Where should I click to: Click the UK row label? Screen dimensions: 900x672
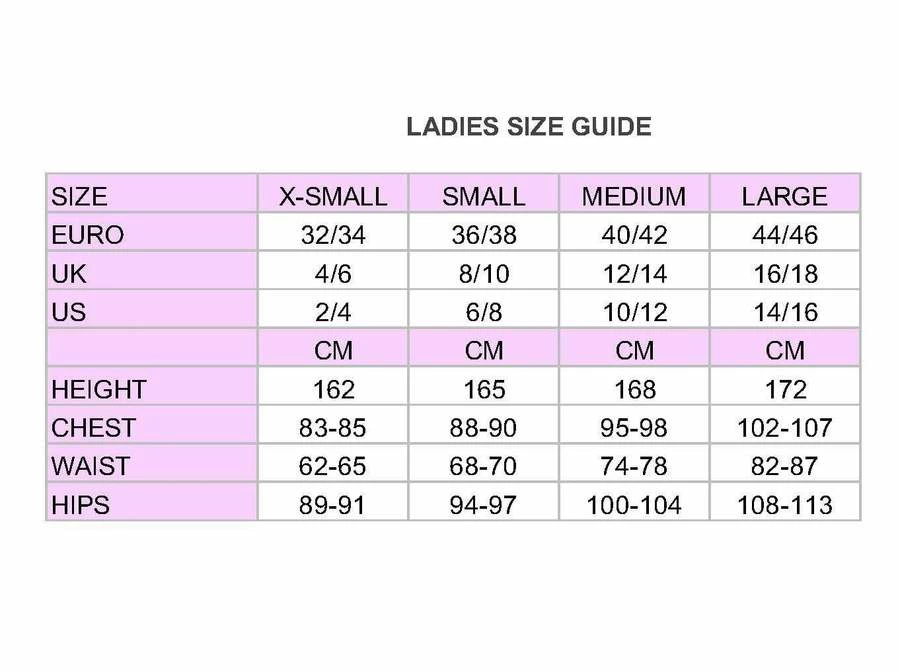click(x=69, y=274)
